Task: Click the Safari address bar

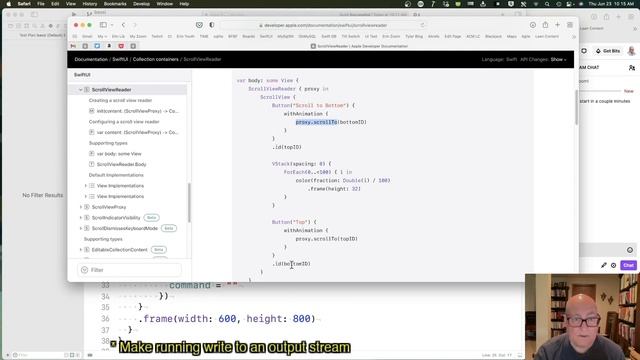Action: [324, 25]
